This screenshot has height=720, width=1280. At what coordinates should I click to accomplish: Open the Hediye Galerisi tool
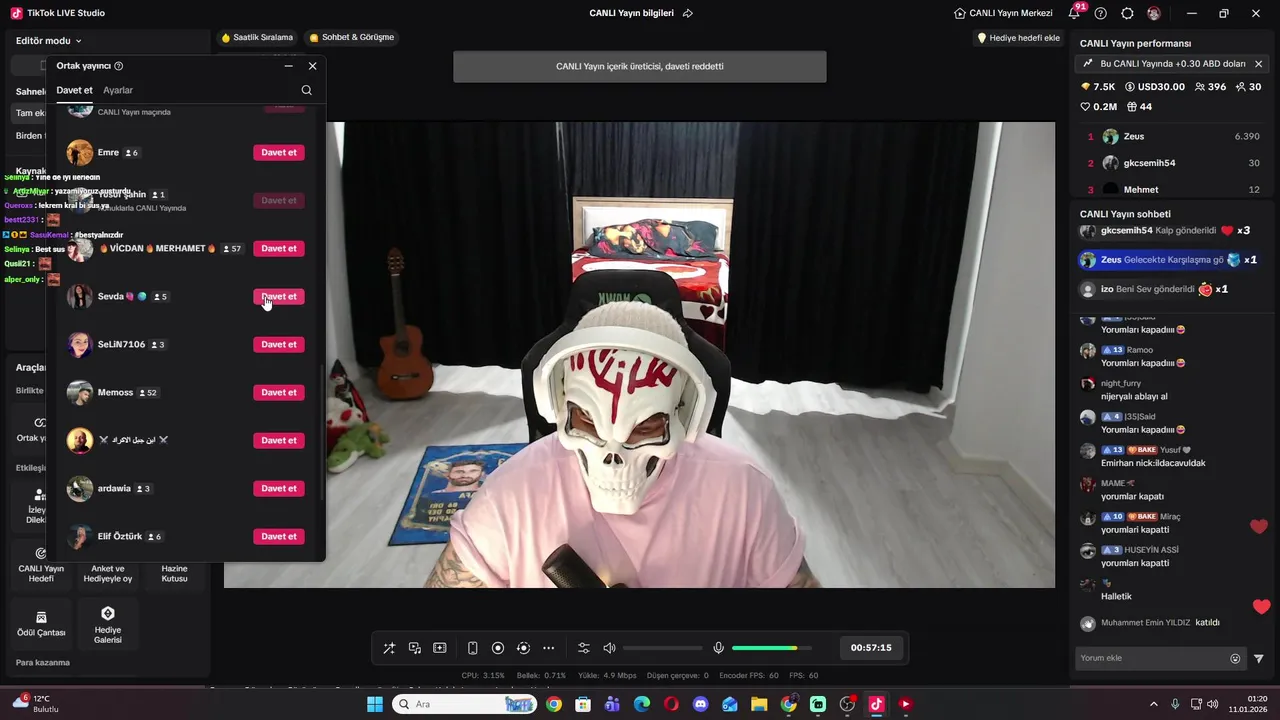[x=108, y=624]
